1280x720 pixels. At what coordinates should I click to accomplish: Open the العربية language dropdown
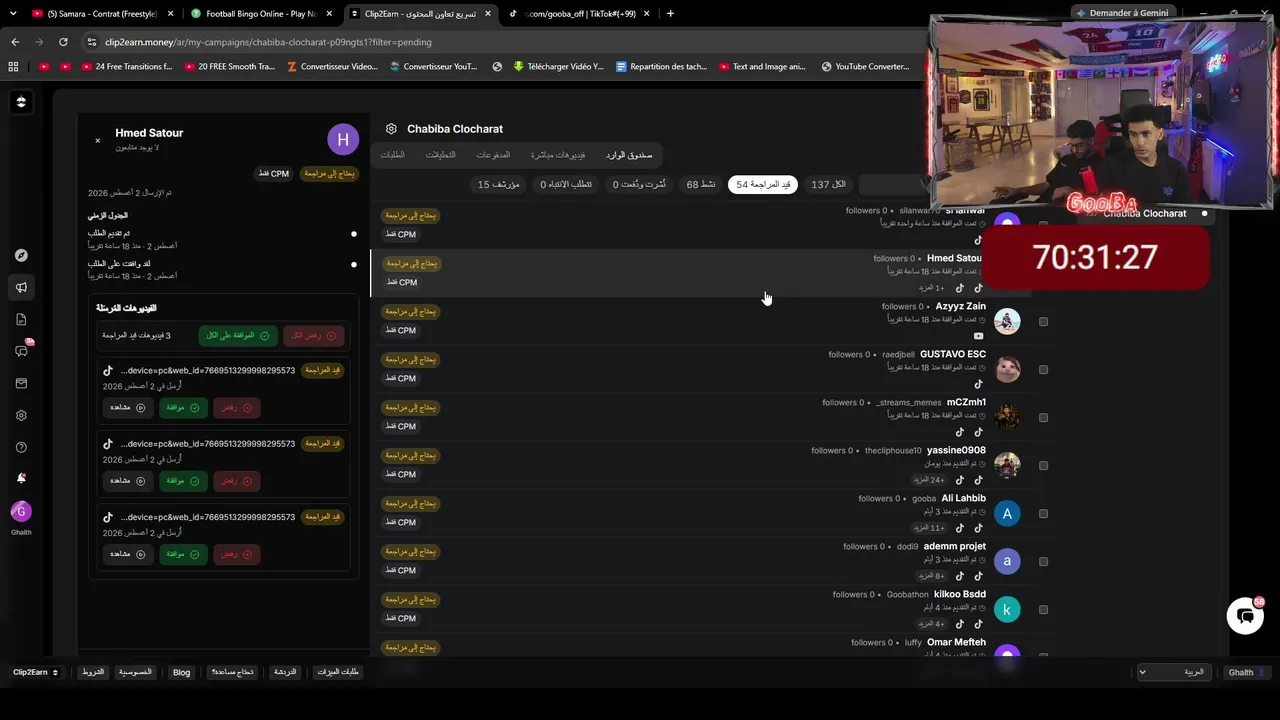pyautogui.click(x=1174, y=672)
